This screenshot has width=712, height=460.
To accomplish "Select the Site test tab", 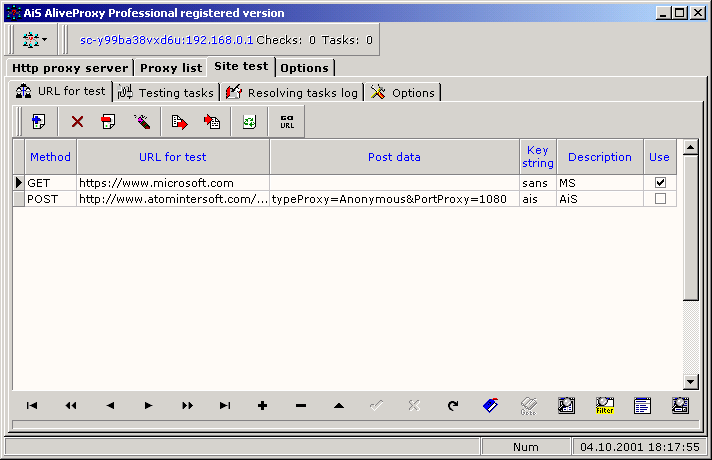I will coord(241,66).
